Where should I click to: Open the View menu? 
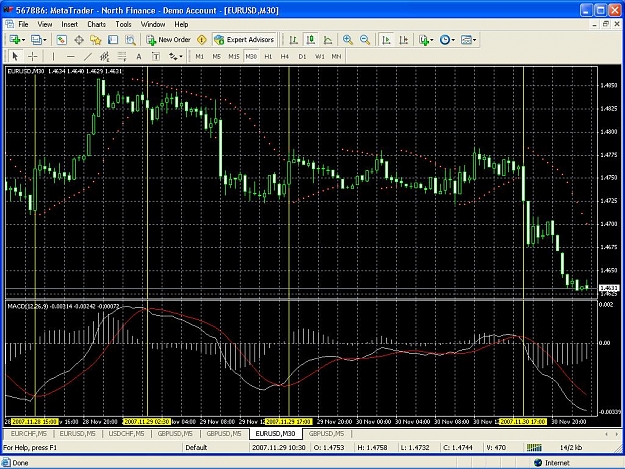pyautogui.click(x=45, y=24)
